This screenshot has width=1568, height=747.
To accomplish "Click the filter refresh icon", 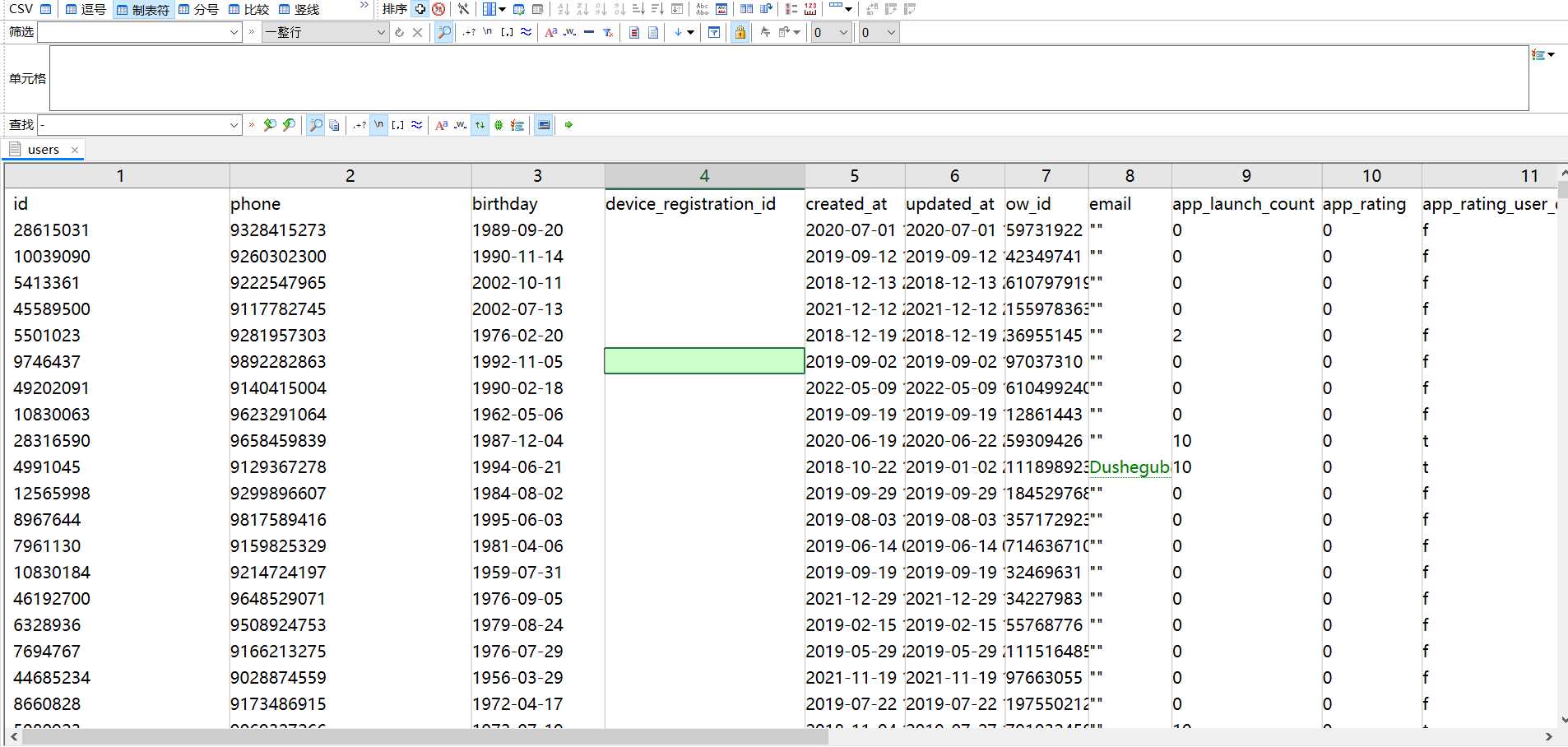I will pyautogui.click(x=400, y=32).
